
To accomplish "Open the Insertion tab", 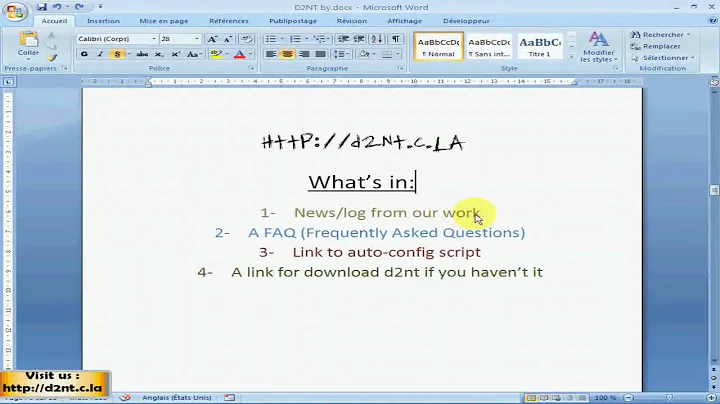I will coord(103,21).
